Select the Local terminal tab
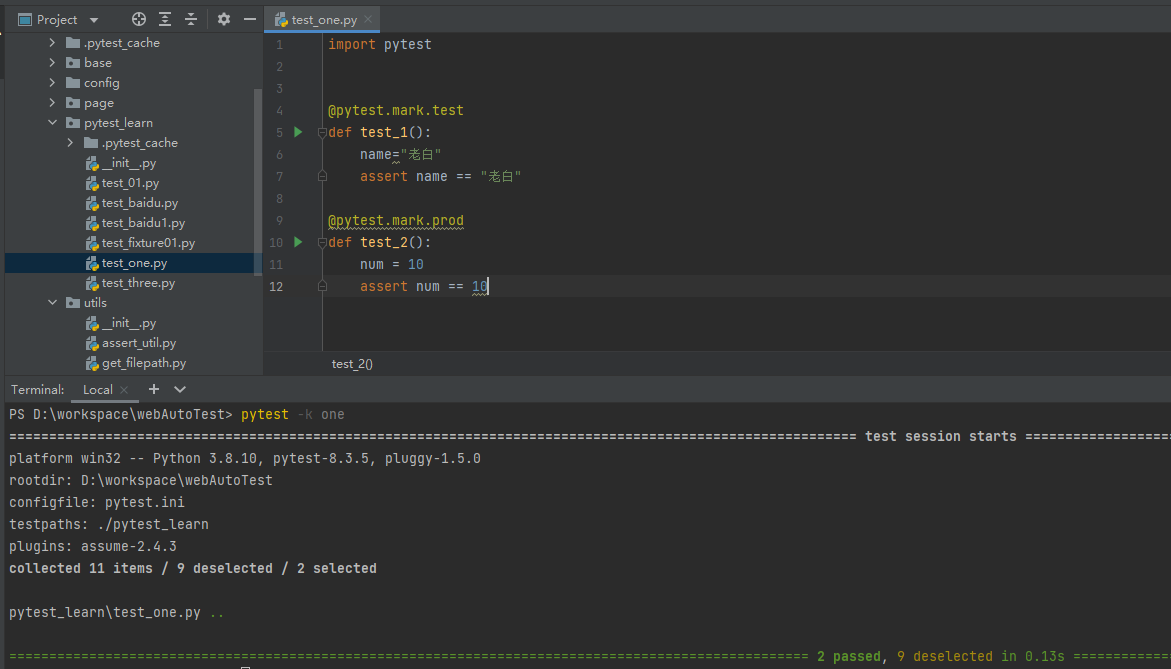The image size is (1171, 669). click(97, 389)
